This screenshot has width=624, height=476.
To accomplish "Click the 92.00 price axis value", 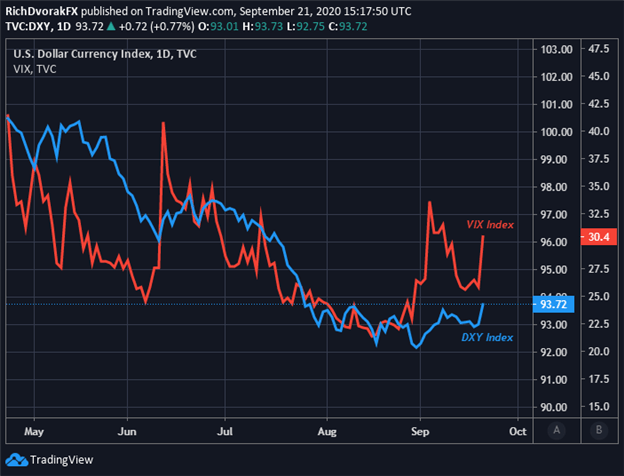I will pos(554,352).
